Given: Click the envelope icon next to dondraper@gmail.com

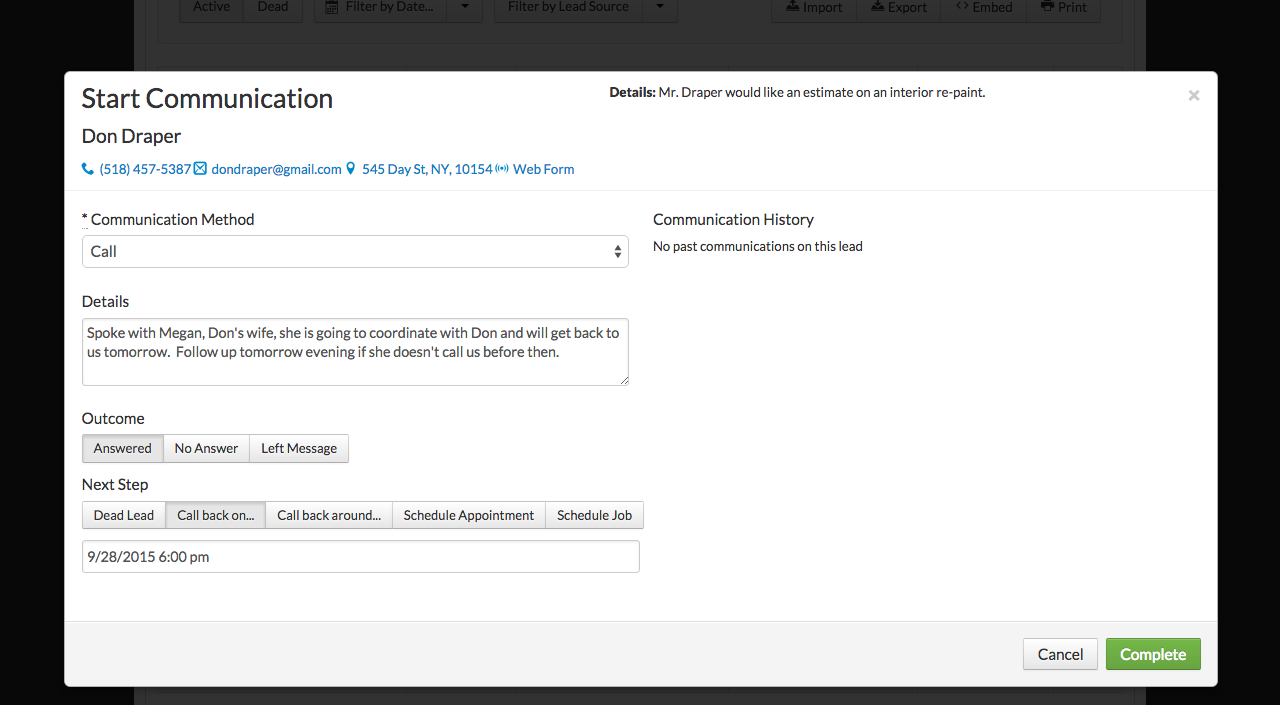Looking at the screenshot, I should point(200,169).
